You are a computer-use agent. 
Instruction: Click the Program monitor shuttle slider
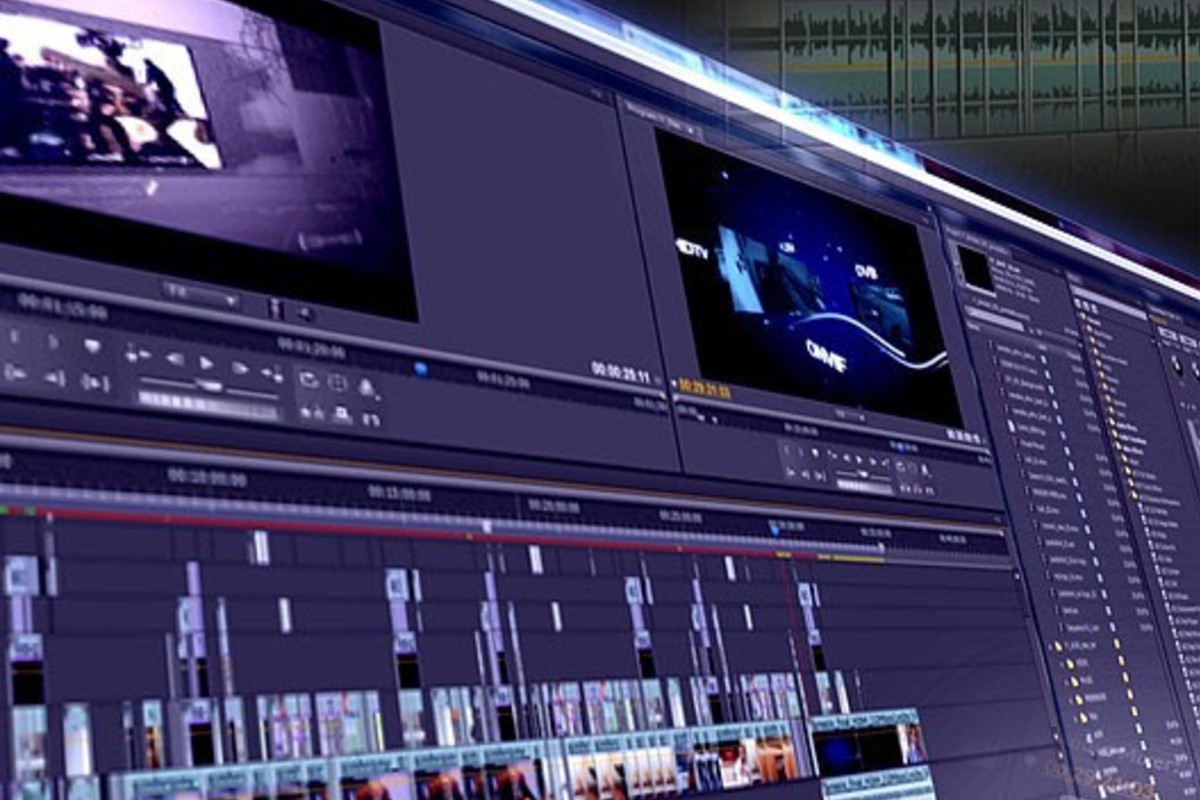863,473
